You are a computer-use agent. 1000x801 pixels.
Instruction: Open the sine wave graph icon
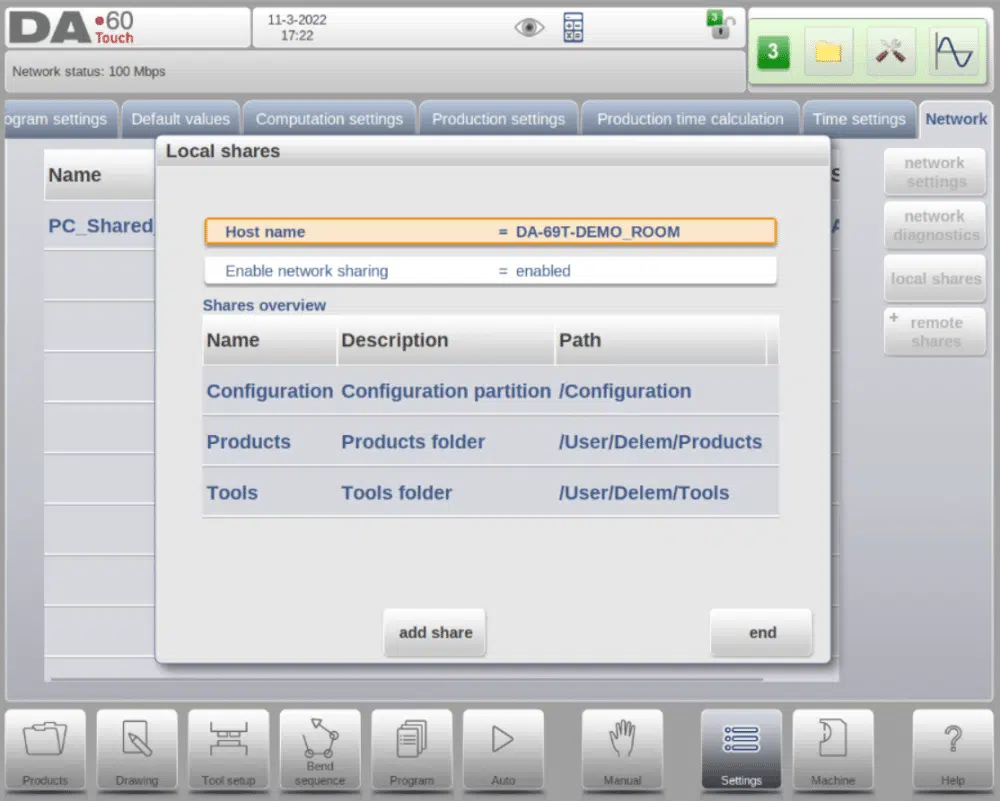pyautogui.click(x=953, y=52)
